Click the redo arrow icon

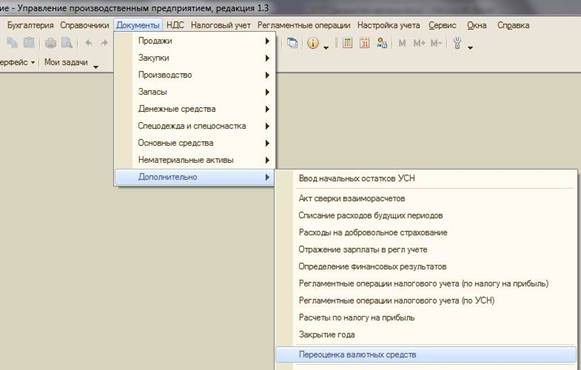click(x=104, y=43)
